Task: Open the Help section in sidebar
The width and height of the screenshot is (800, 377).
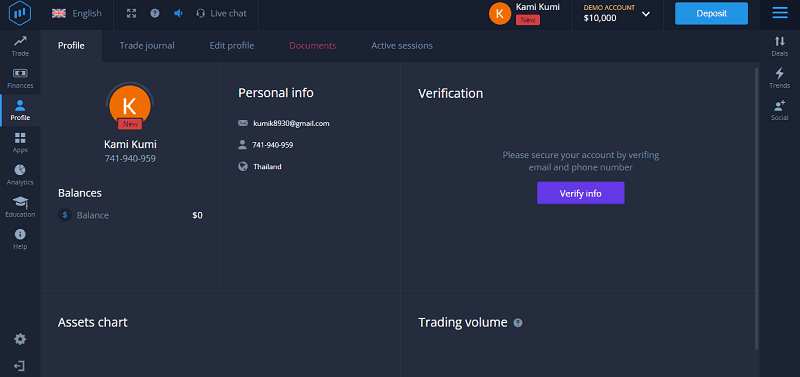Action: tap(20, 239)
